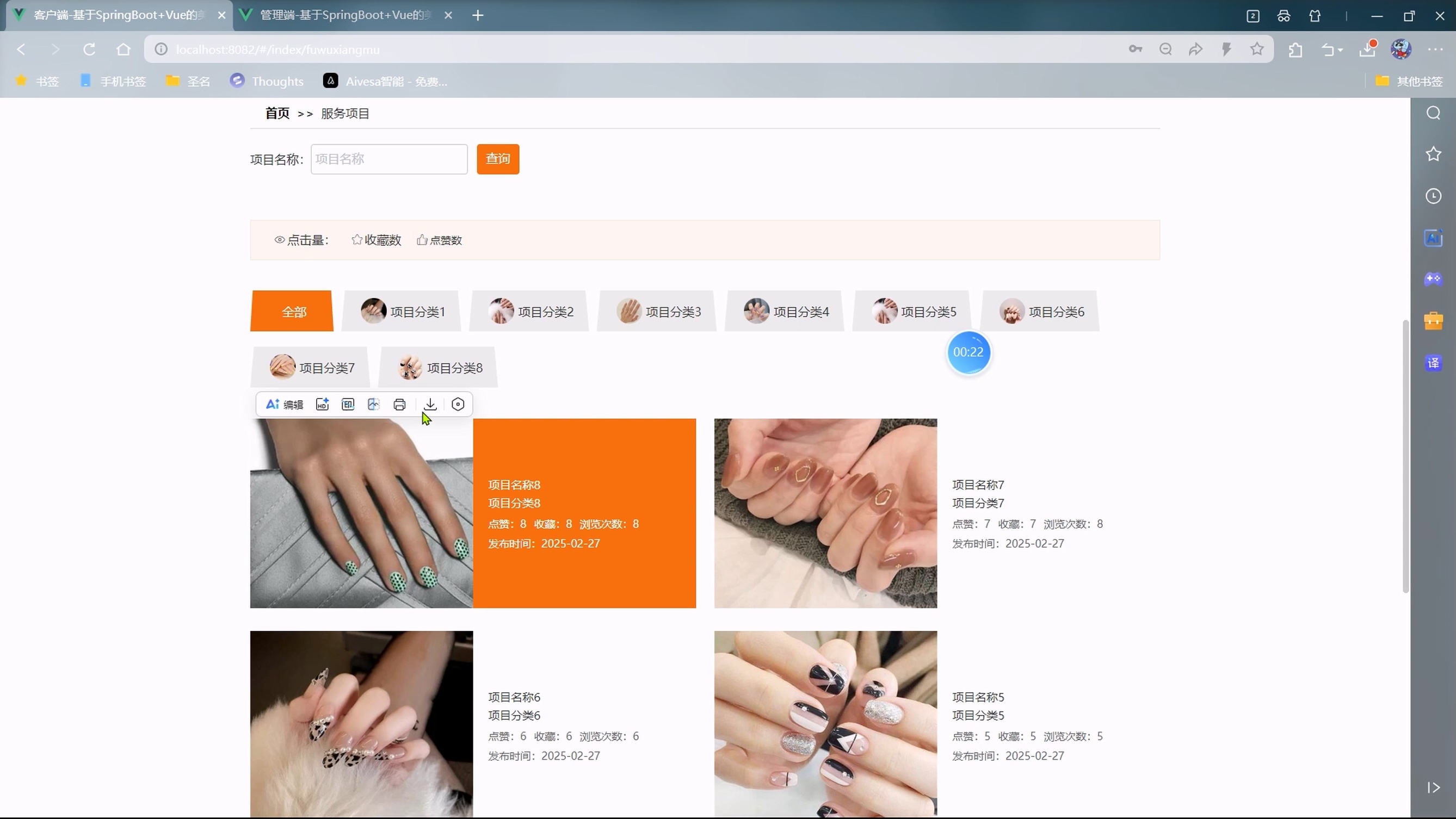Sort by 收藏数 star option

pos(376,240)
